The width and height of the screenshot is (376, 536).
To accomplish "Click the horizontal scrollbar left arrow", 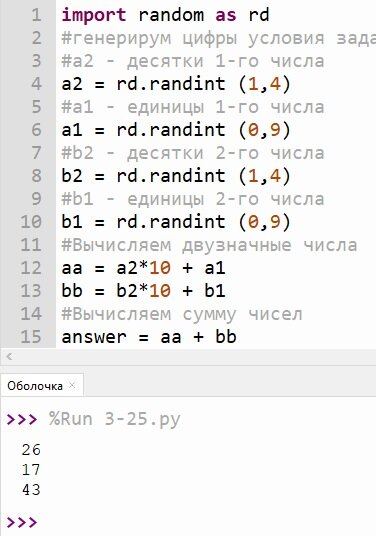I will pos(9,357).
